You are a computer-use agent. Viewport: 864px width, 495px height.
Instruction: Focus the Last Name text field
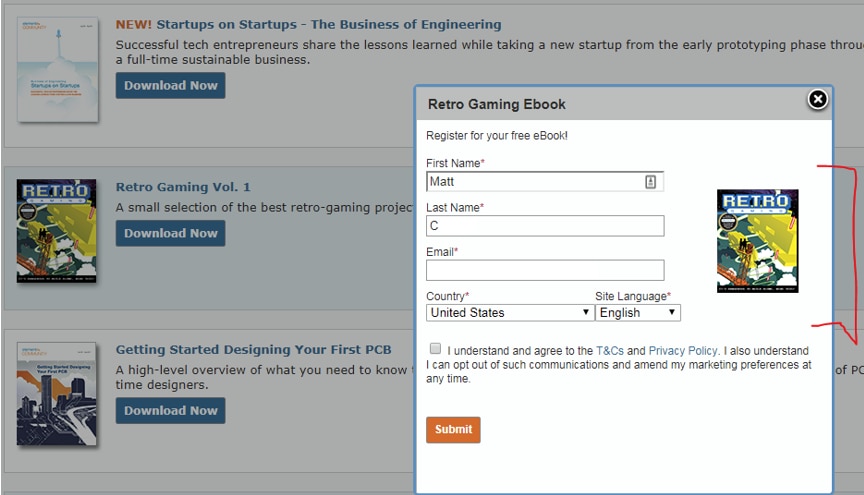[545, 226]
